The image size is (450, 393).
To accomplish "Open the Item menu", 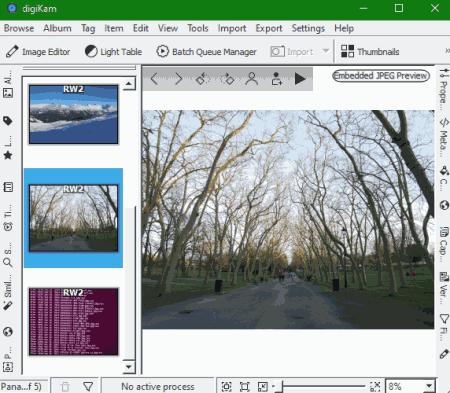I will click(x=114, y=28).
